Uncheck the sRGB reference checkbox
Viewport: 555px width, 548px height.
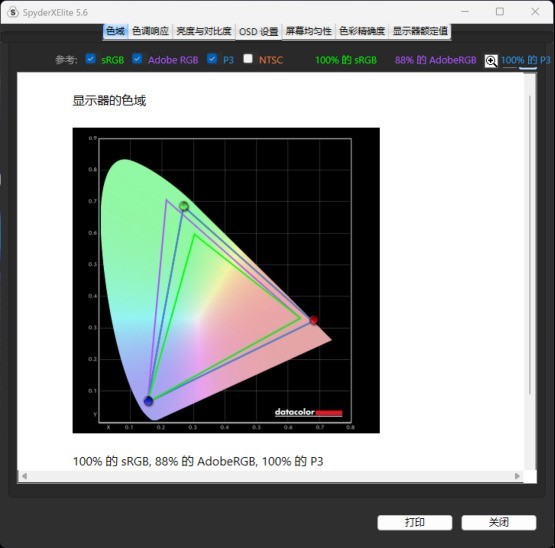coord(91,59)
